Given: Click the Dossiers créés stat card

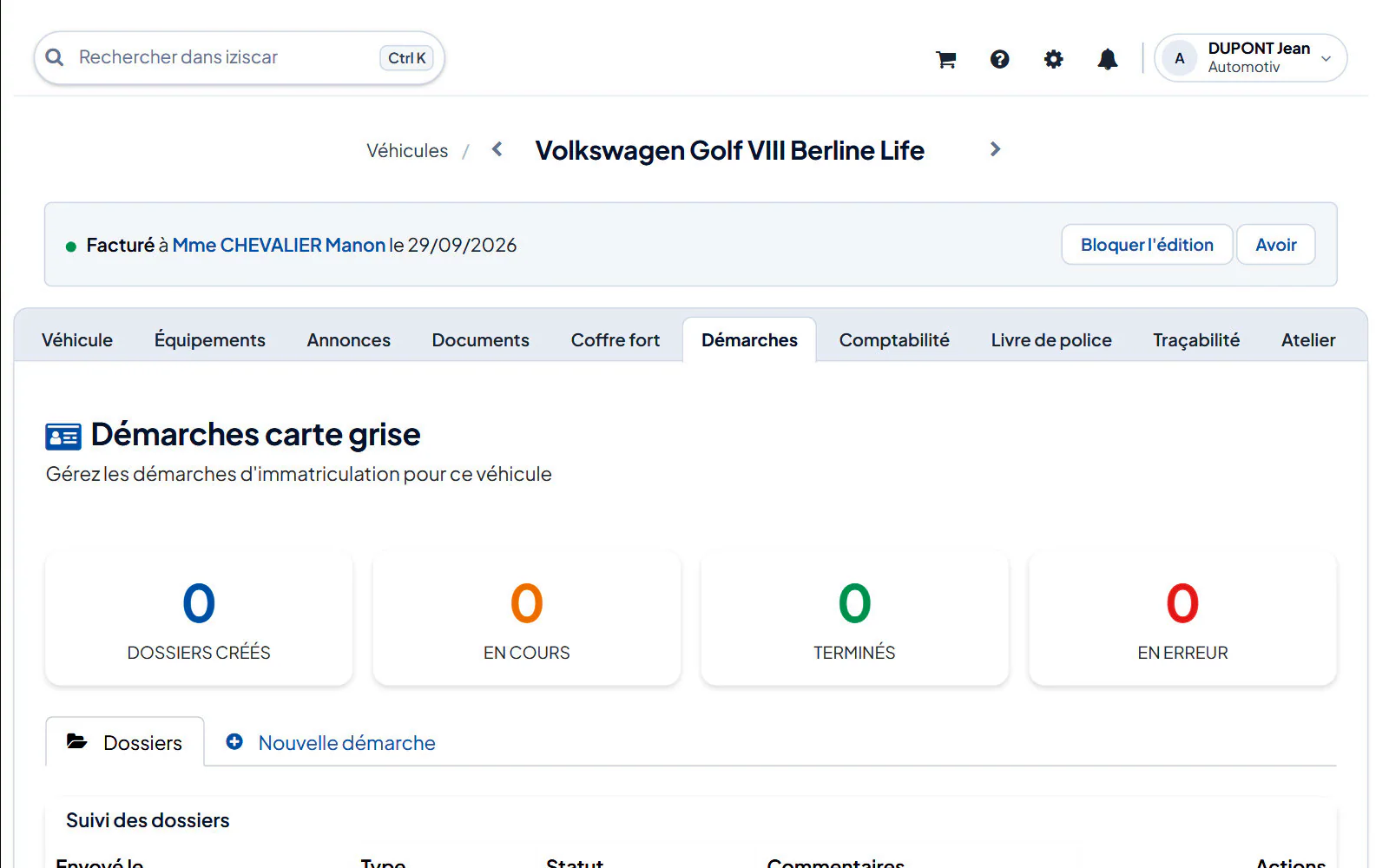Looking at the screenshot, I should point(199,619).
